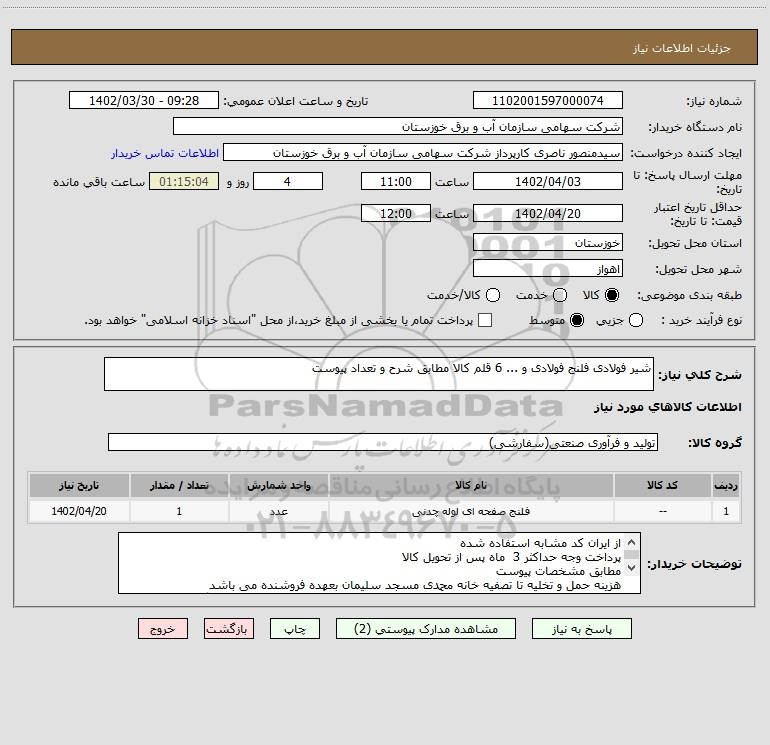This screenshot has height=745, width=770.
Task: Click the کد کالا cell showing --
Action: tap(662, 511)
